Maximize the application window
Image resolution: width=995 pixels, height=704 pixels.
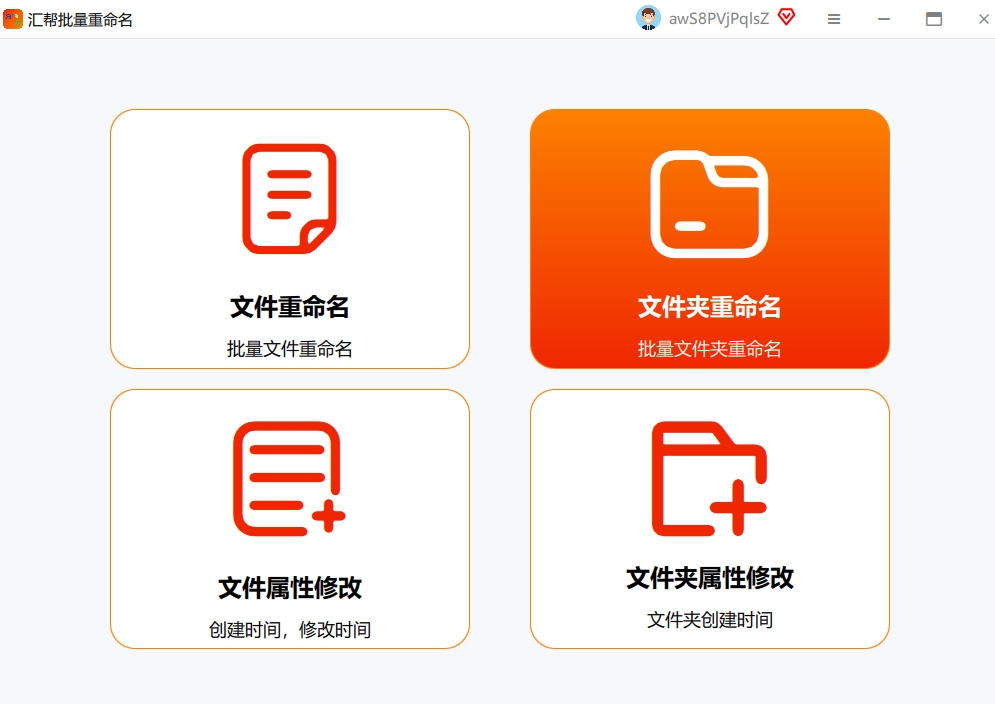933,19
